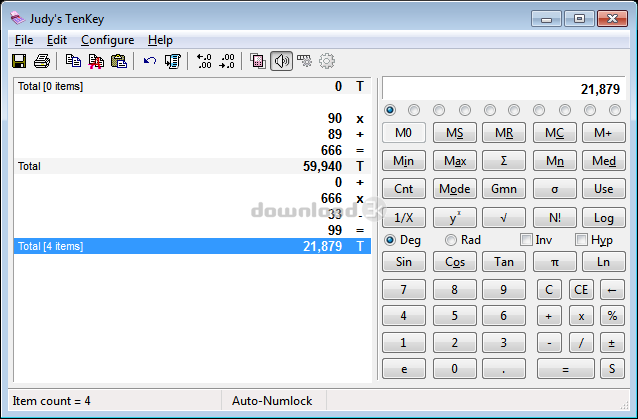Select the highlighted Total [4 items] row

coord(192,246)
